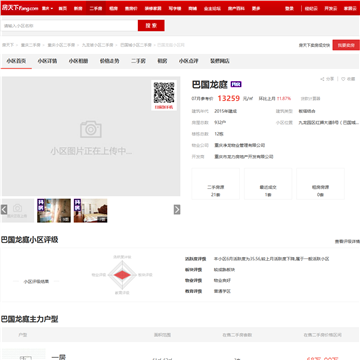The height and width of the screenshot is (360, 360).
Task: Click the 教育评级 row
Action: [x=208, y=291]
